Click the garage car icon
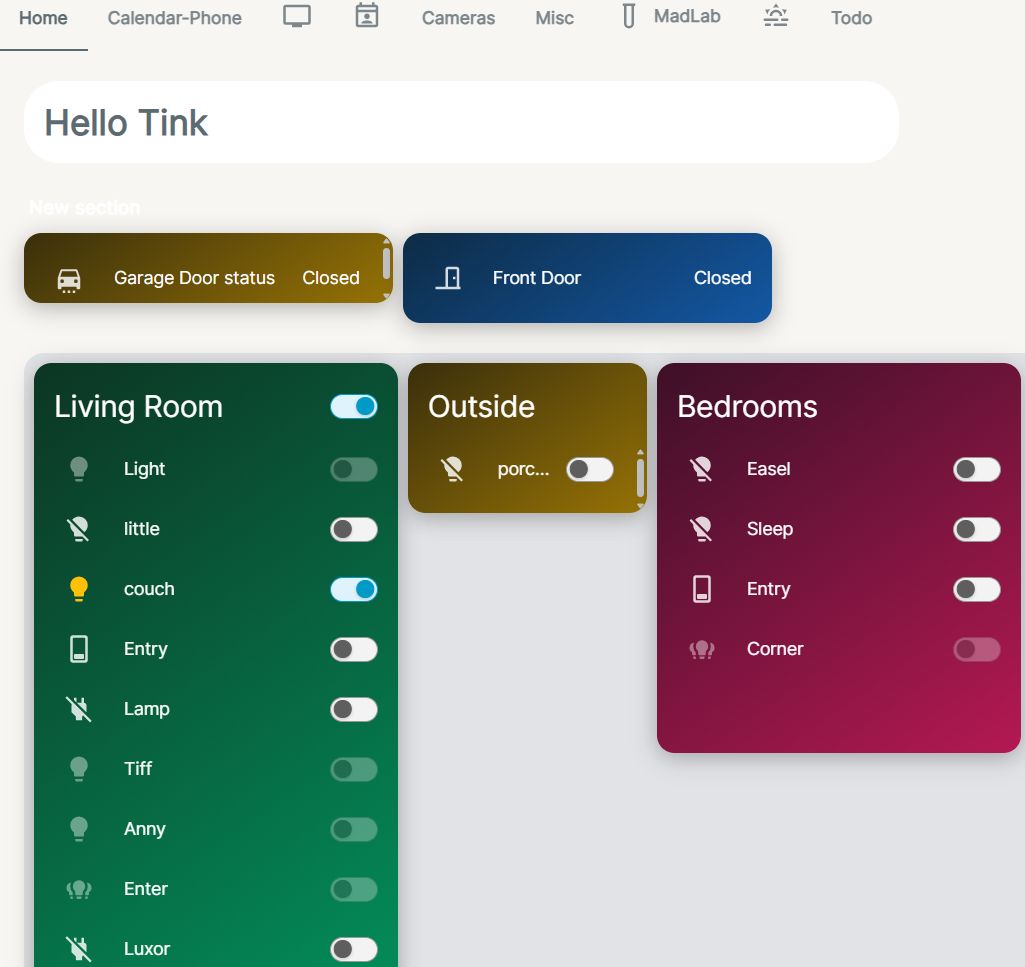1025x967 pixels. 69,280
